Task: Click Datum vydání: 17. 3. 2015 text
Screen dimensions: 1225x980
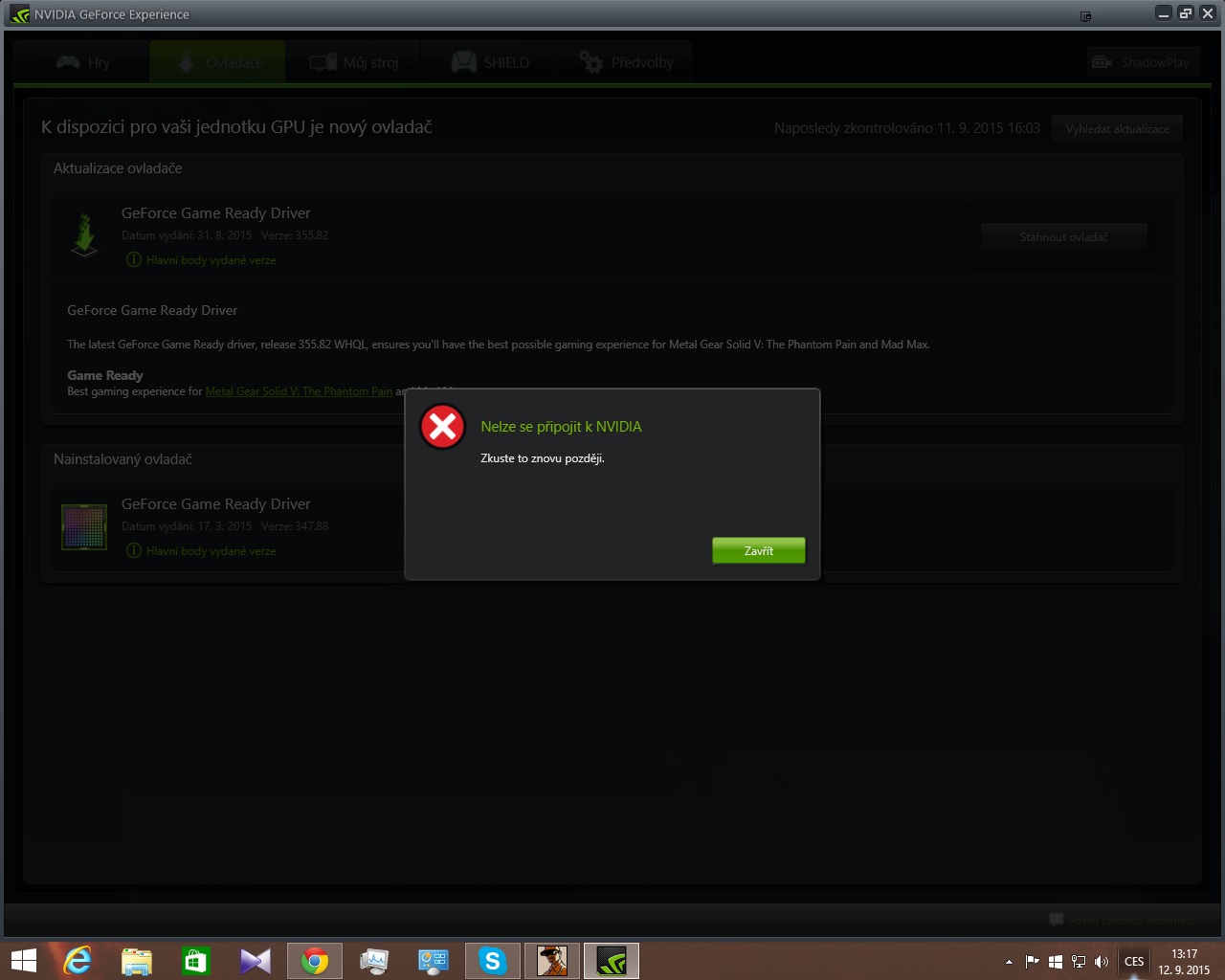Action: click(x=187, y=526)
